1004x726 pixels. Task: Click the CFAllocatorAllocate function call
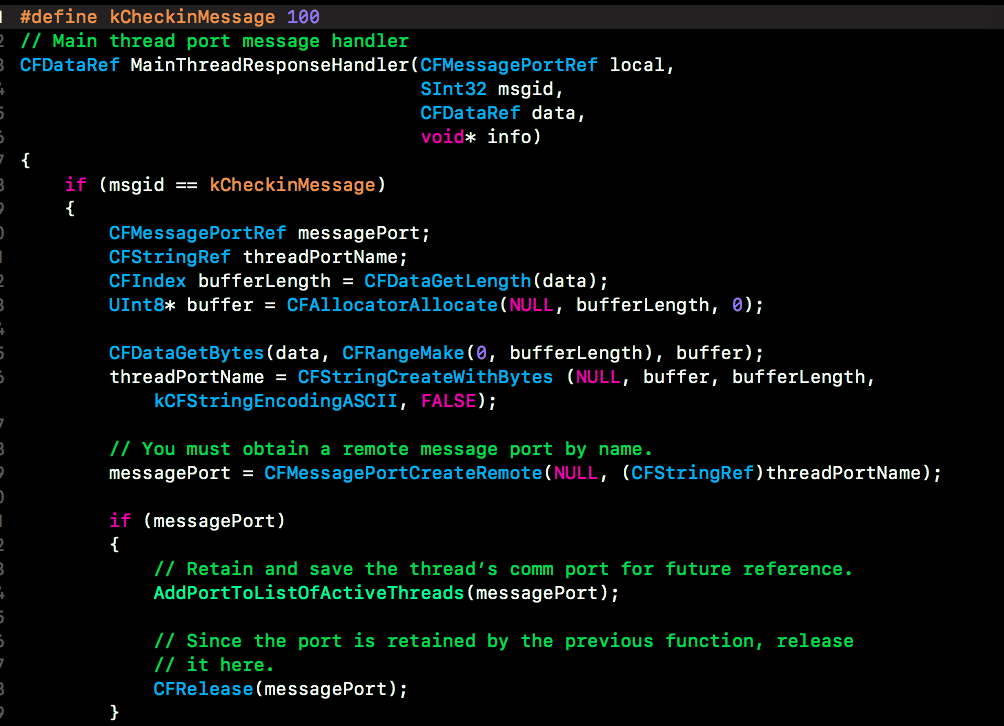[392, 305]
